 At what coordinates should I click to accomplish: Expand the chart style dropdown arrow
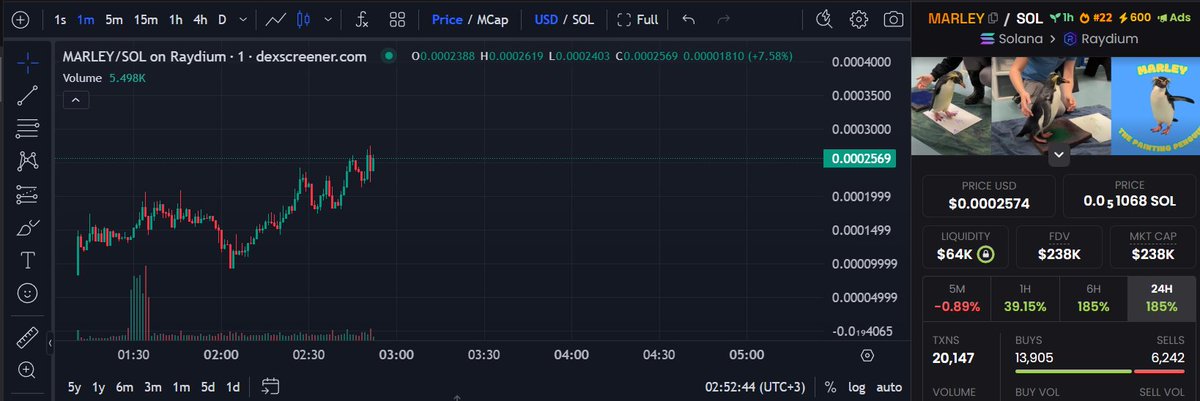click(327, 19)
